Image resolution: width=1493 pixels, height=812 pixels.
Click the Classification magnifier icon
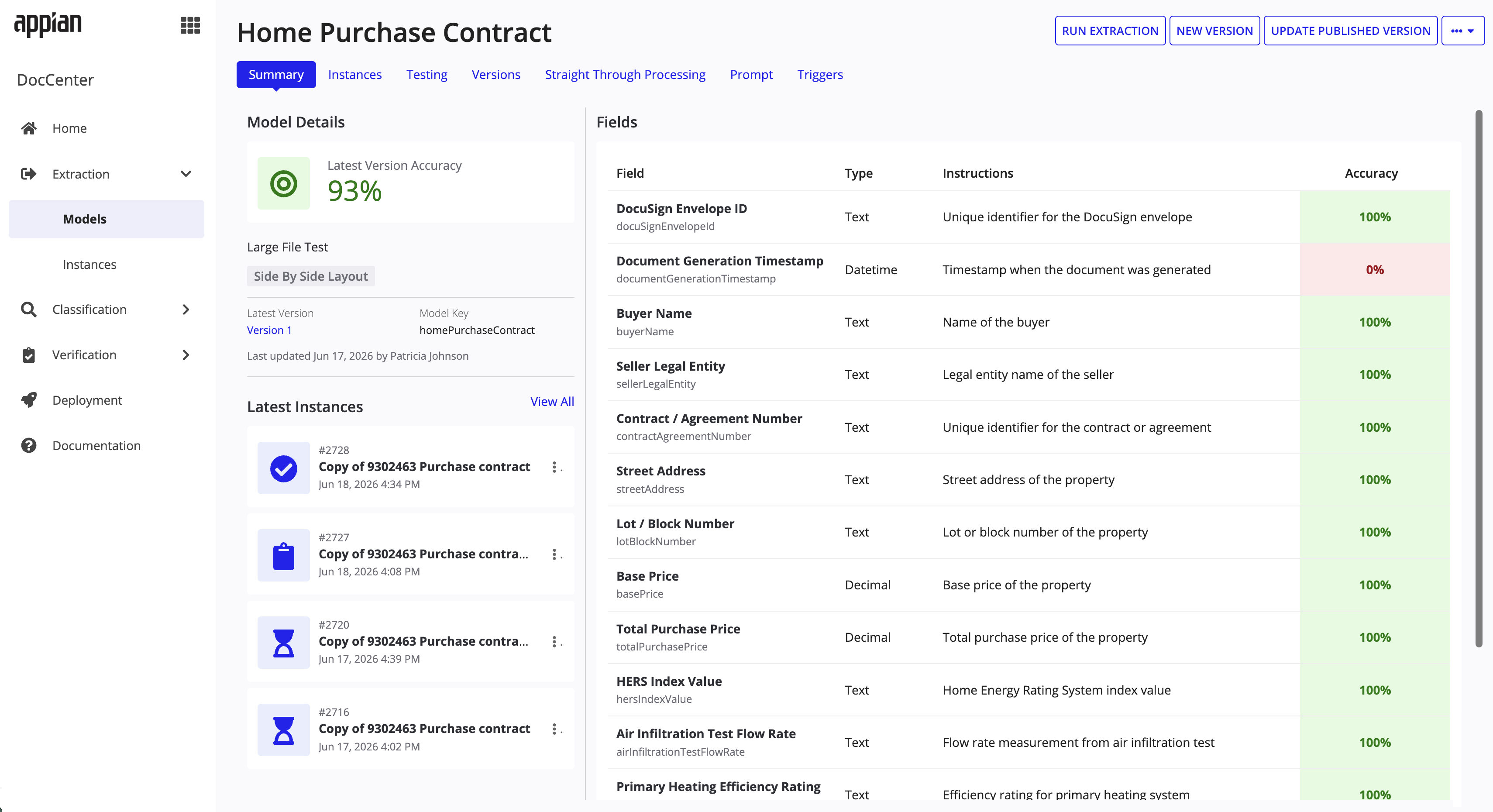(28, 310)
